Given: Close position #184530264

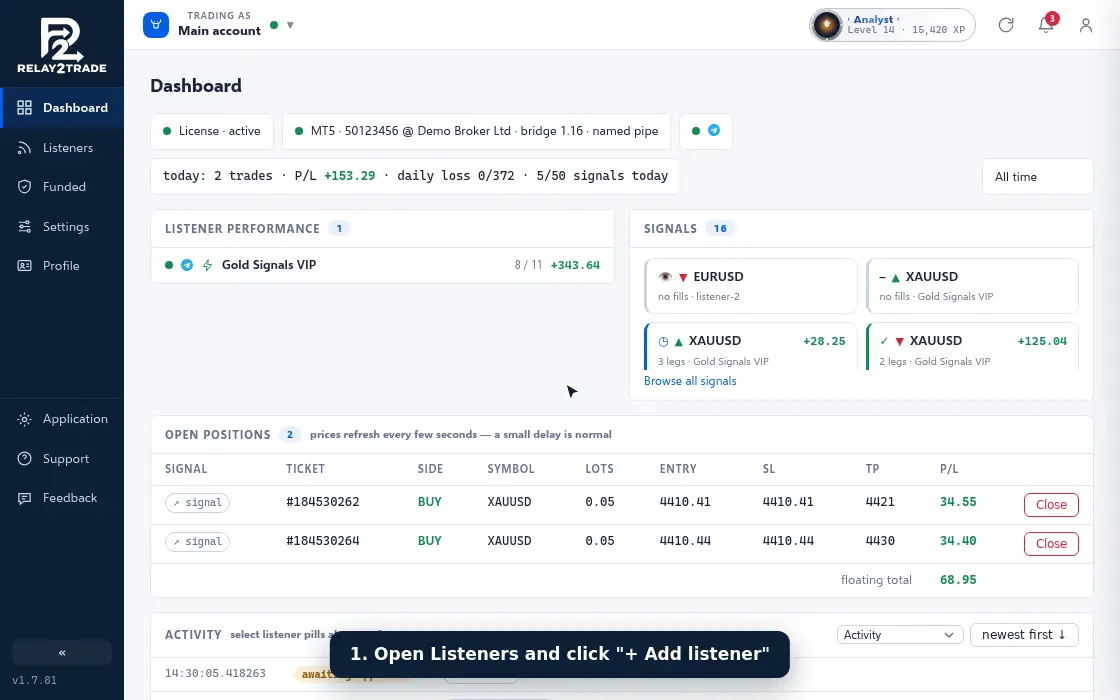Looking at the screenshot, I should coord(1051,544).
